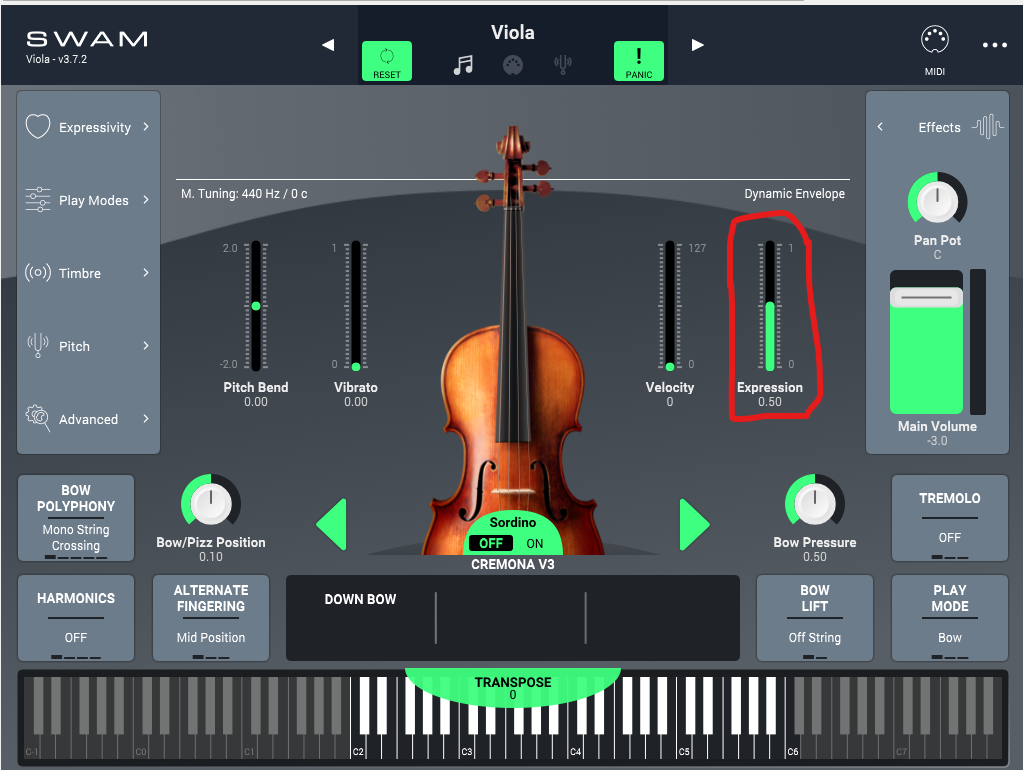Click the Advanced gear icon
The width and height of the screenshot is (1023, 770).
(x=38, y=418)
